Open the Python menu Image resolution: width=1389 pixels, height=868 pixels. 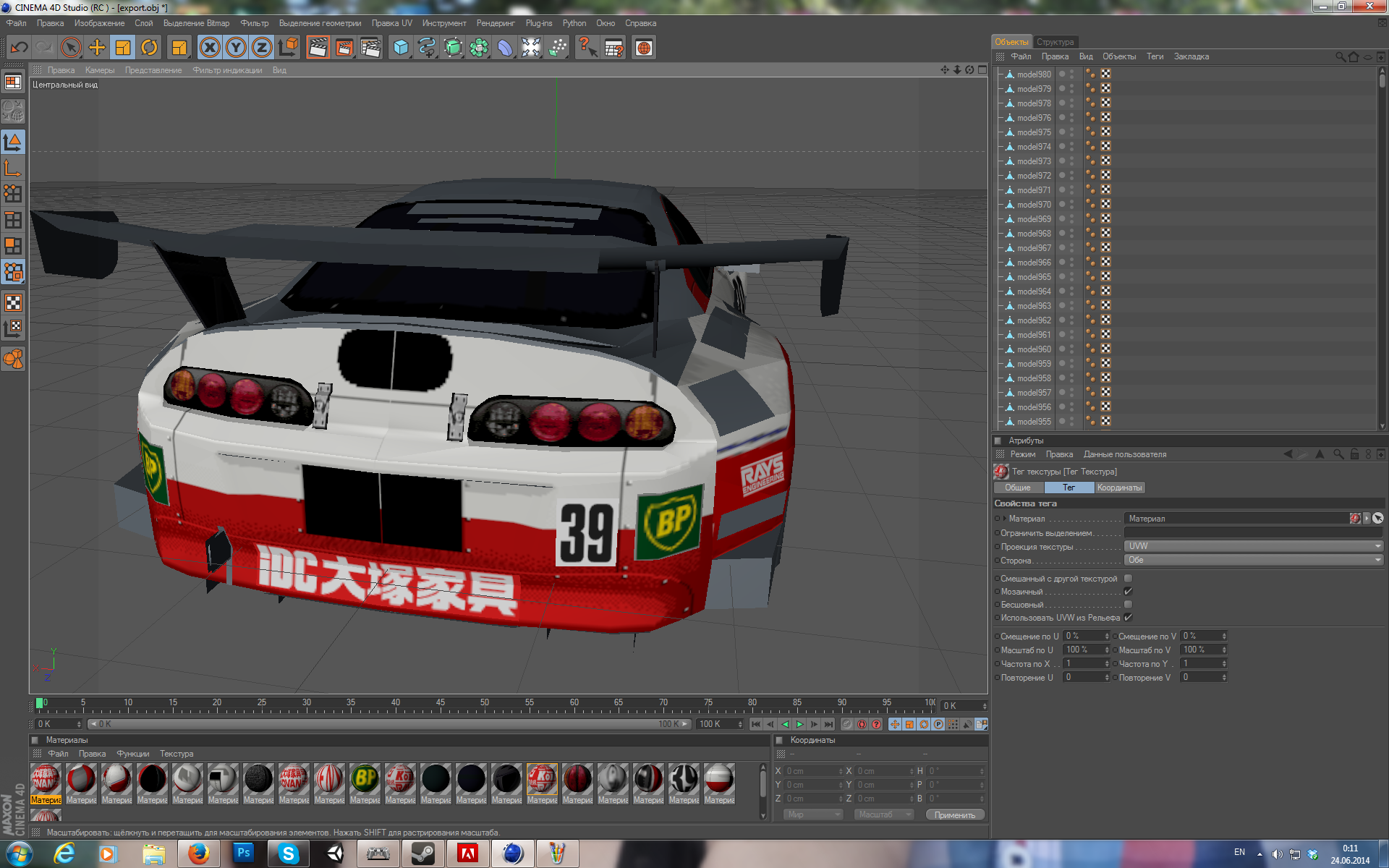click(574, 23)
